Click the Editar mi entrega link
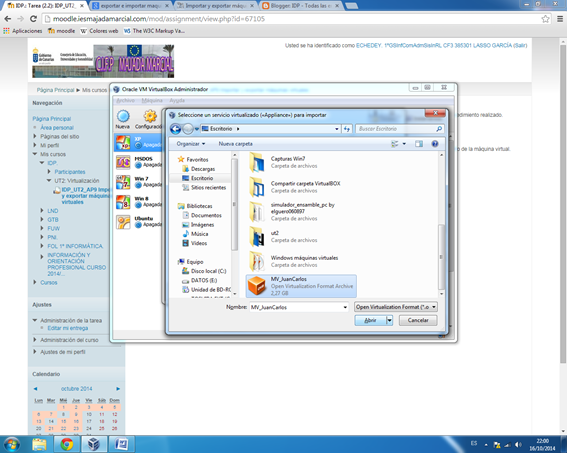Screen dimensions: 567x453 coord(68,328)
